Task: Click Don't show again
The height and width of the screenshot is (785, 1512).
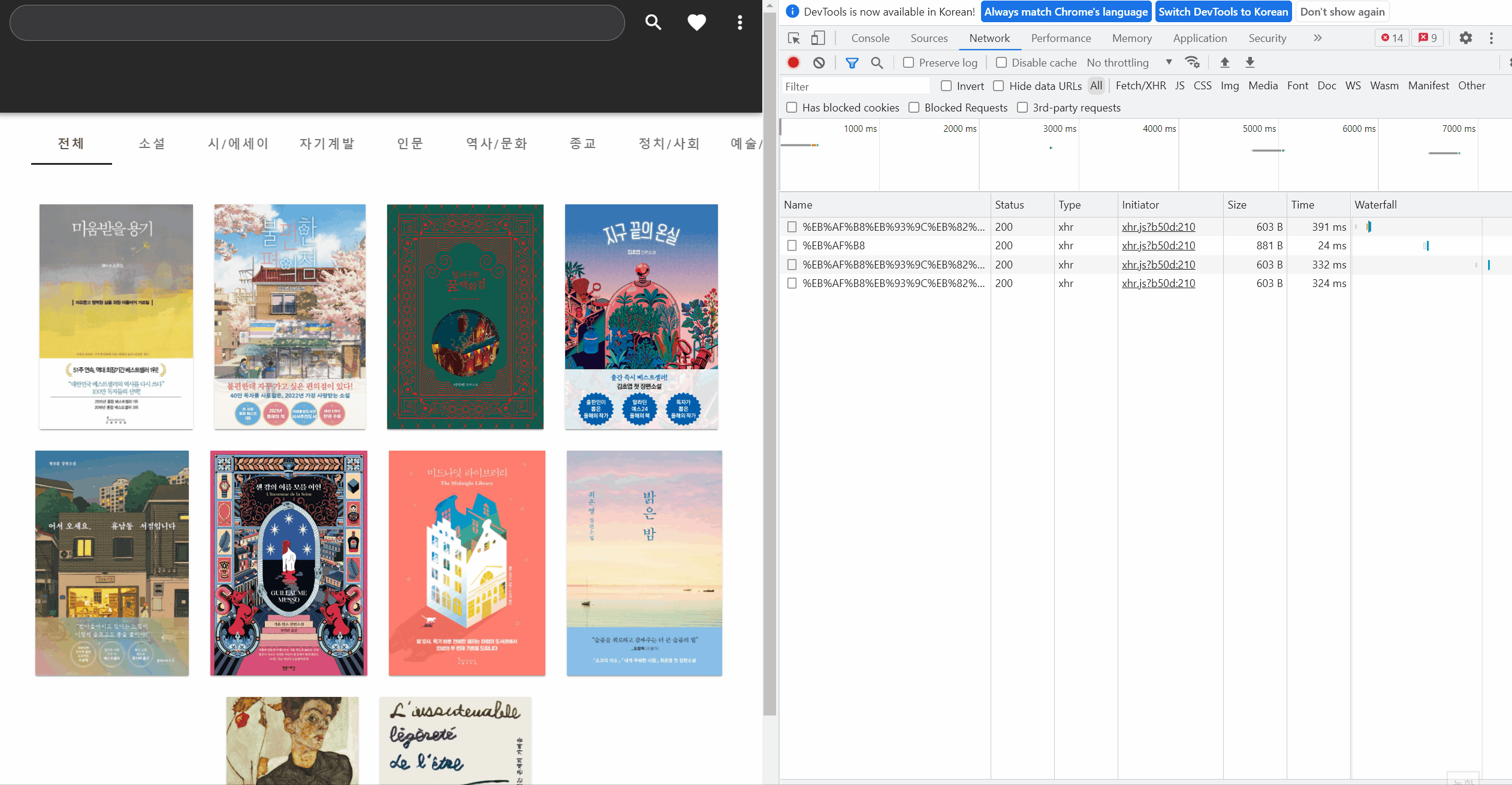Action: click(x=1342, y=11)
